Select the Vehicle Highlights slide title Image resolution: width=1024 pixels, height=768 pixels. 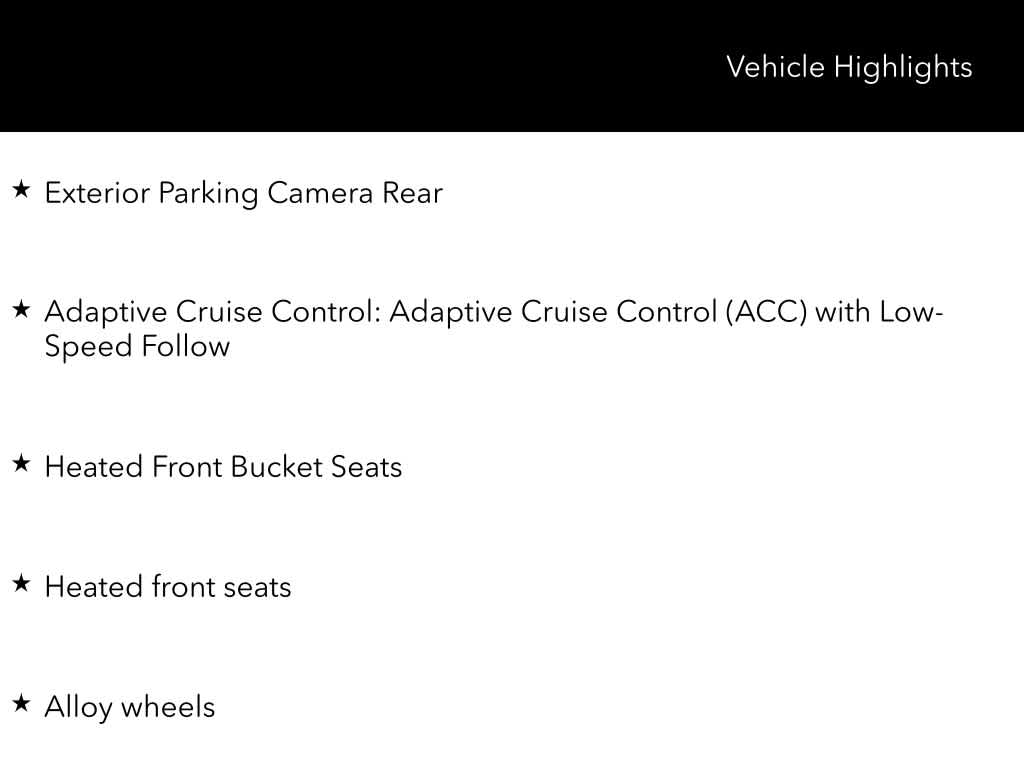848,67
